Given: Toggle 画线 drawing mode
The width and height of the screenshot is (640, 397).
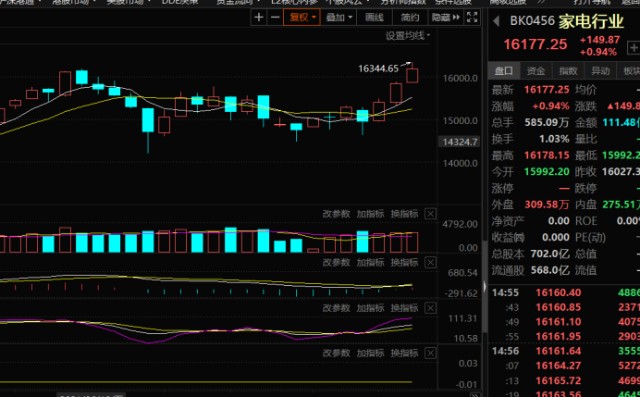Looking at the screenshot, I should point(374,17).
